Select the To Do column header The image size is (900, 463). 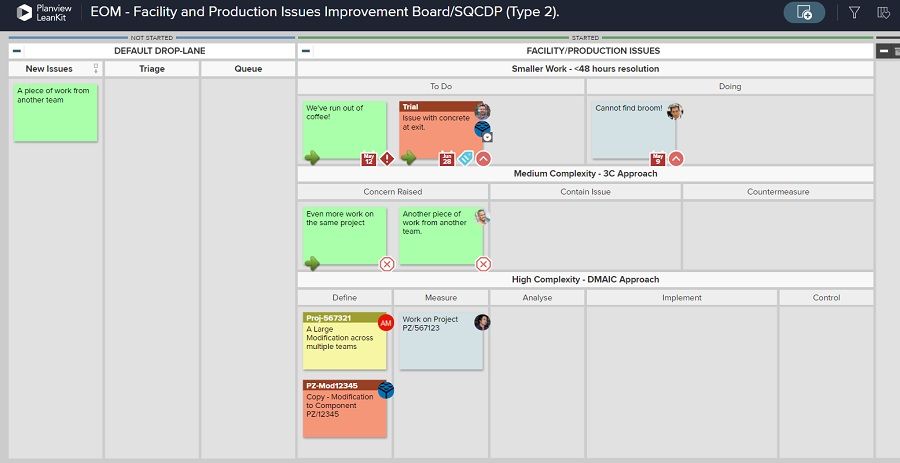click(441, 87)
